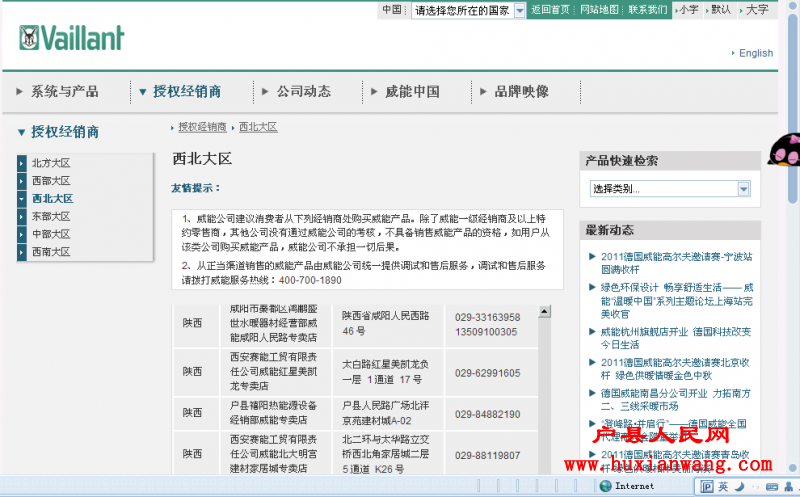Open news 2011德国威能高尔夫邀请赛北京收杆
The width and height of the screenshot is (800, 497).
675,369
